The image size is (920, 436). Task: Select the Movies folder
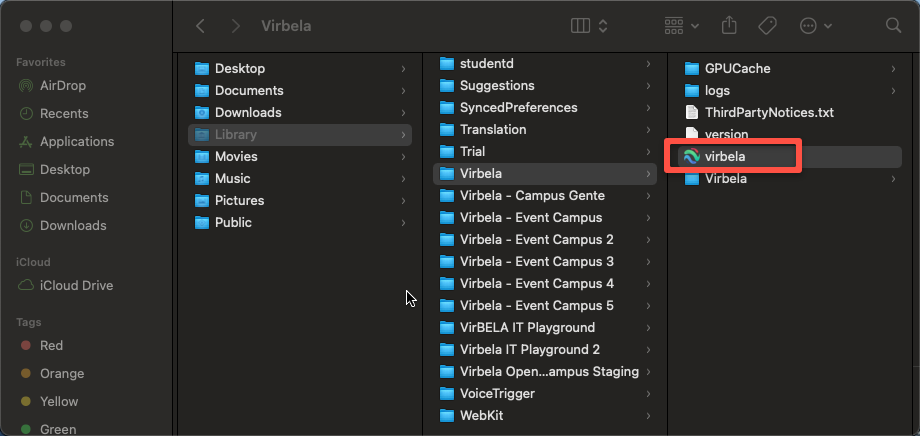[x=236, y=156]
